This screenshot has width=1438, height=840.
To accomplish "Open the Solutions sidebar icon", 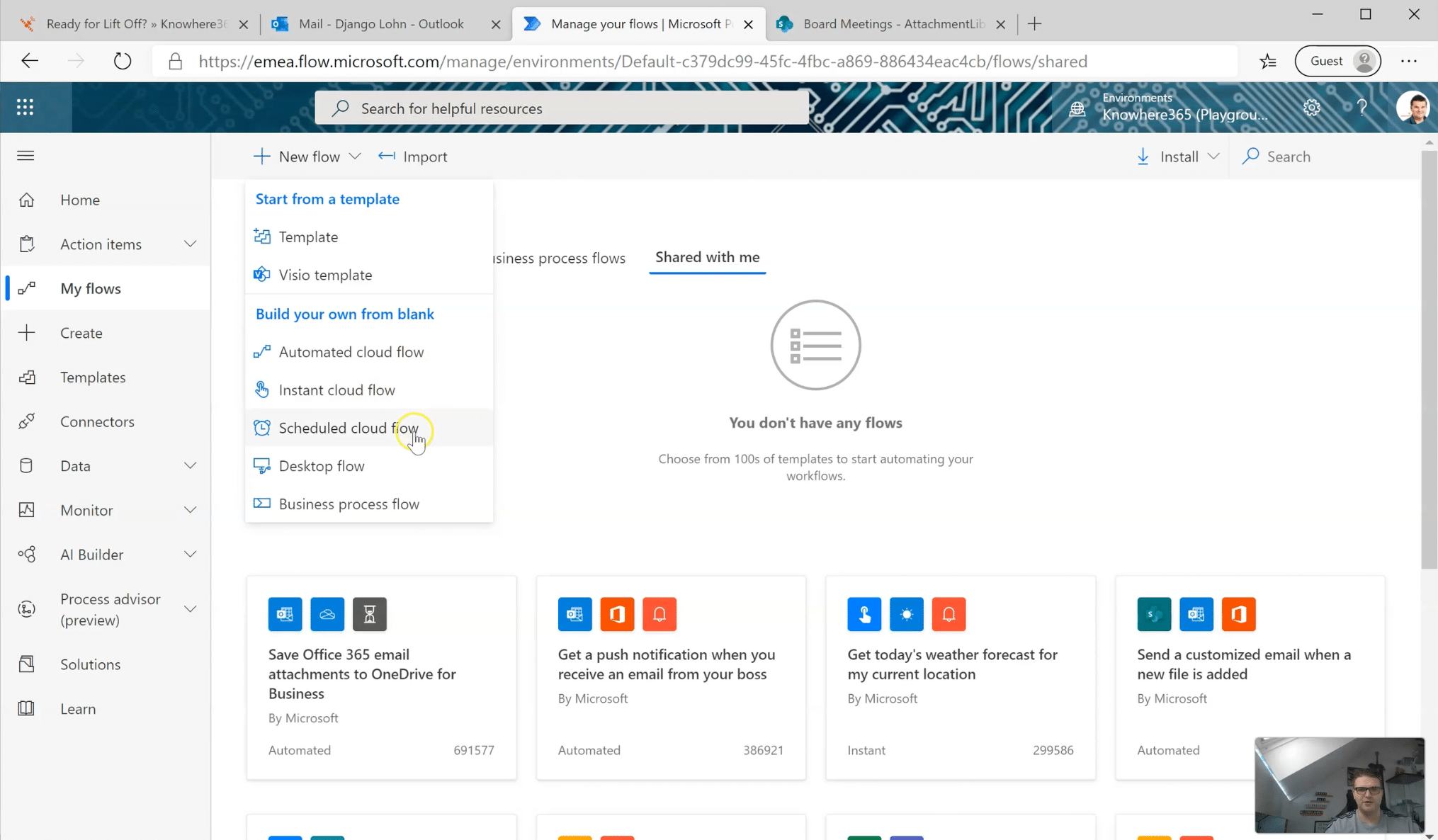I will click(27, 664).
